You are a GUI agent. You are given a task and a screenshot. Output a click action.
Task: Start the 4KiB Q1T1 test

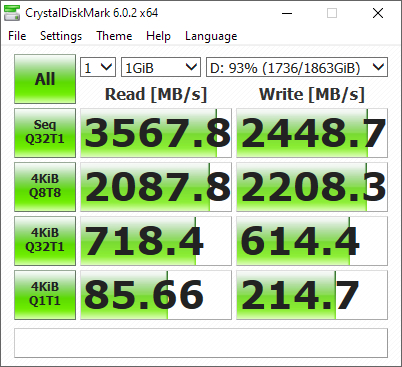[45, 295]
